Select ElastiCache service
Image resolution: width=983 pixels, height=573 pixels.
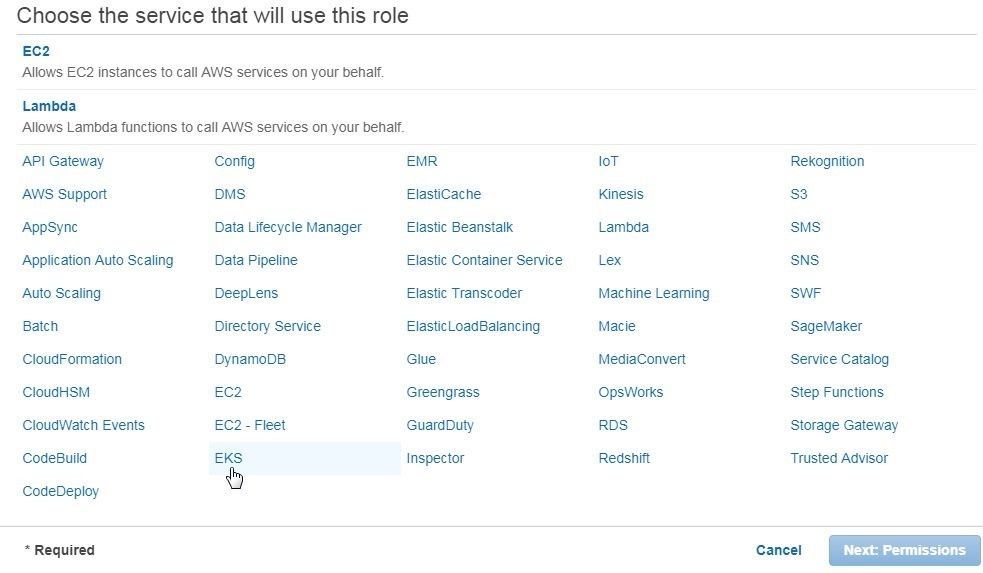click(x=444, y=194)
